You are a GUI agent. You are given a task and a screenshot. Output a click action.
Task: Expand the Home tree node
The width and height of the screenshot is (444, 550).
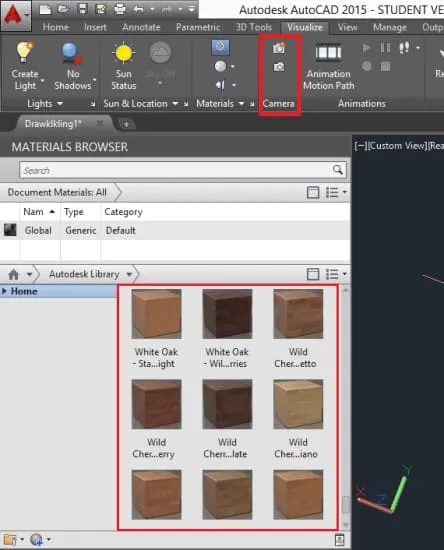pyautogui.click(x=4, y=291)
